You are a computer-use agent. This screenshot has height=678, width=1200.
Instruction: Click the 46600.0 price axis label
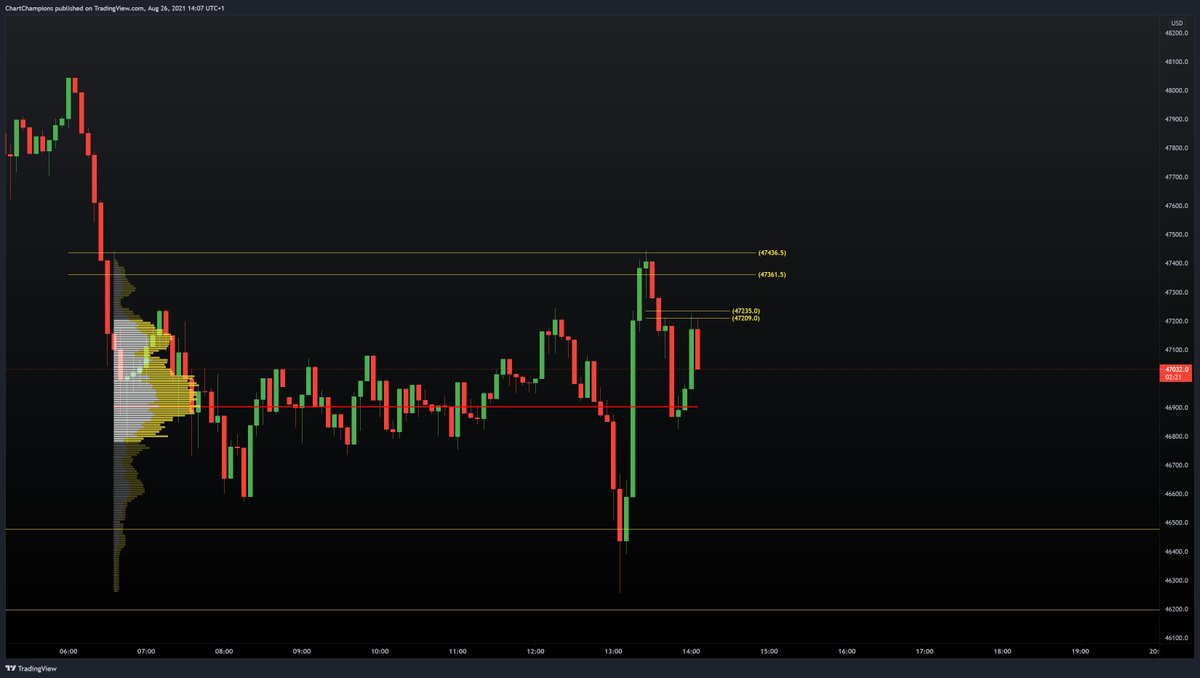tap(1175, 494)
